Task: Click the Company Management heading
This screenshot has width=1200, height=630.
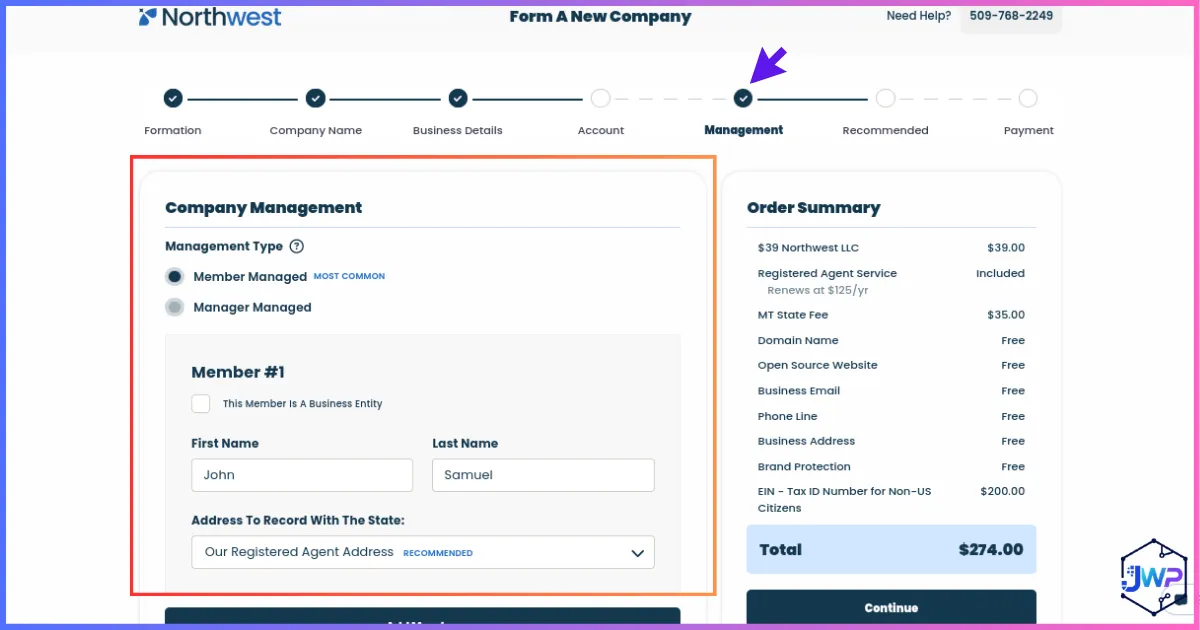Action: pos(263,208)
